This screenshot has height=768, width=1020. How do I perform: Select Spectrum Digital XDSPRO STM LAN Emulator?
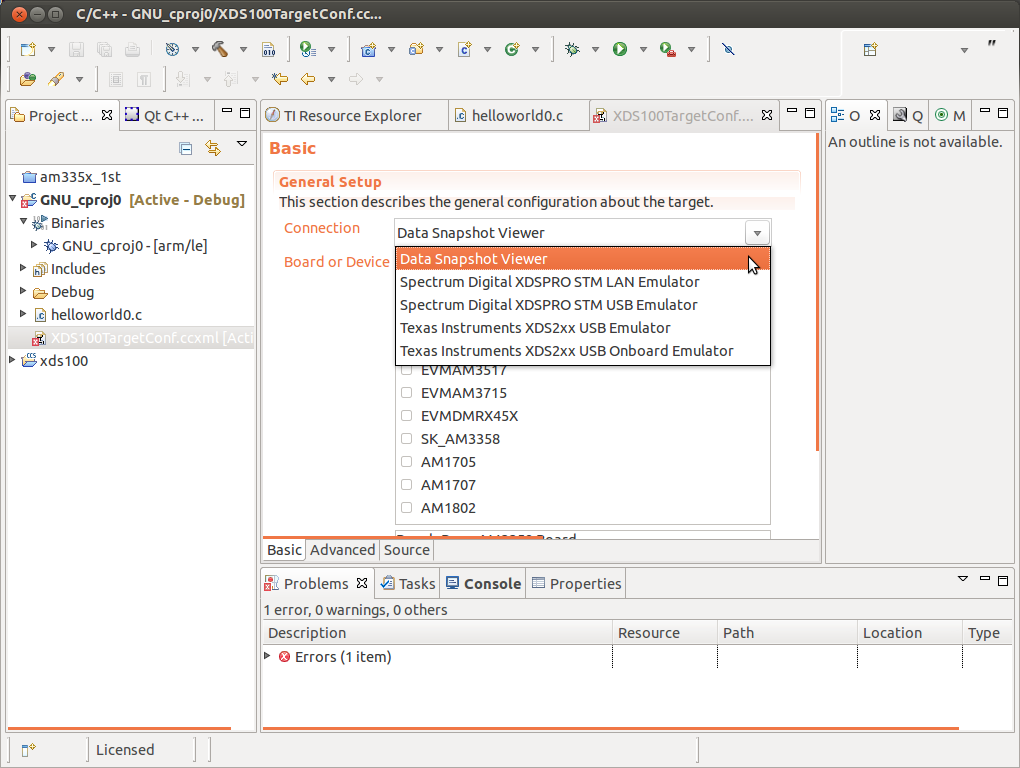(583, 282)
